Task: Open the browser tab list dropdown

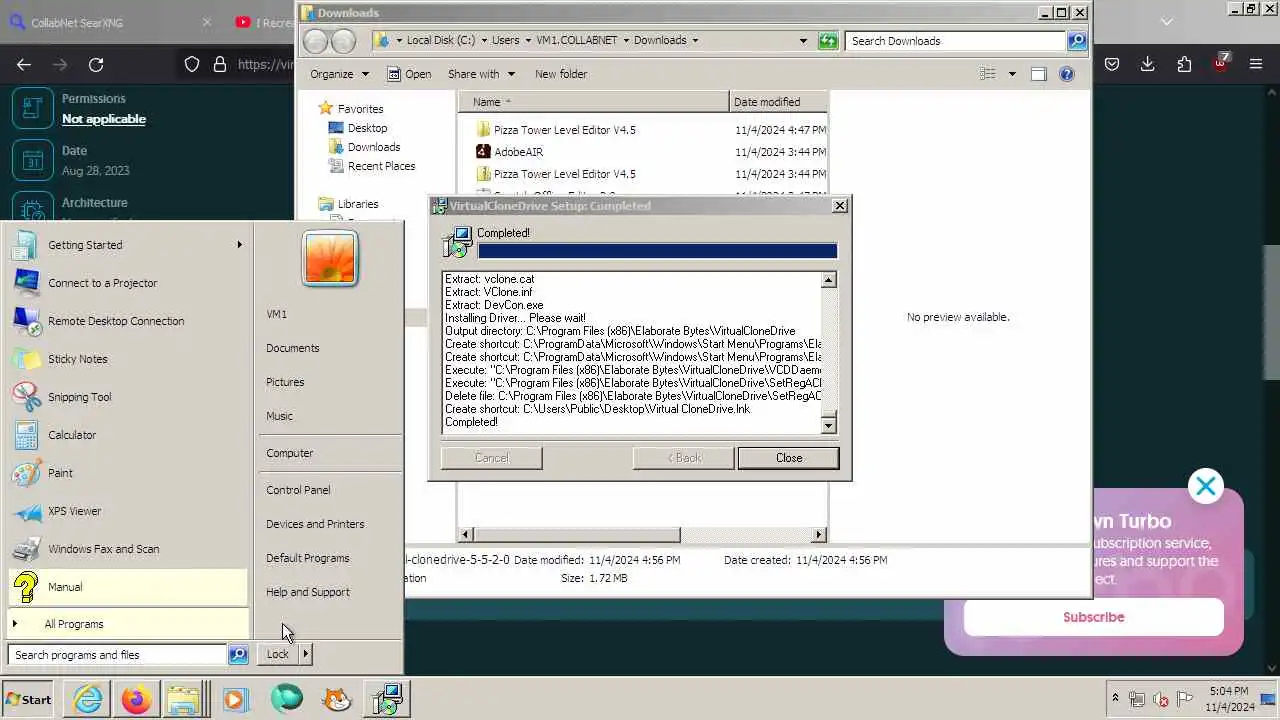Action: [x=1166, y=21]
